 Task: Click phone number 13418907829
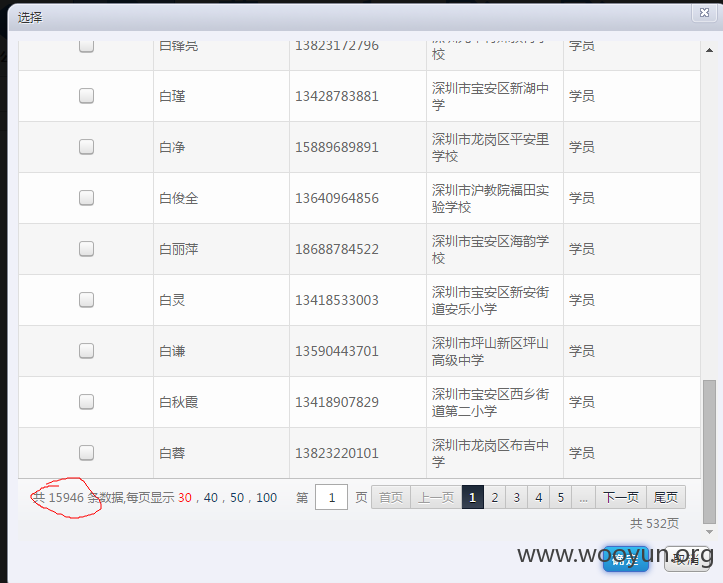click(x=337, y=402)
